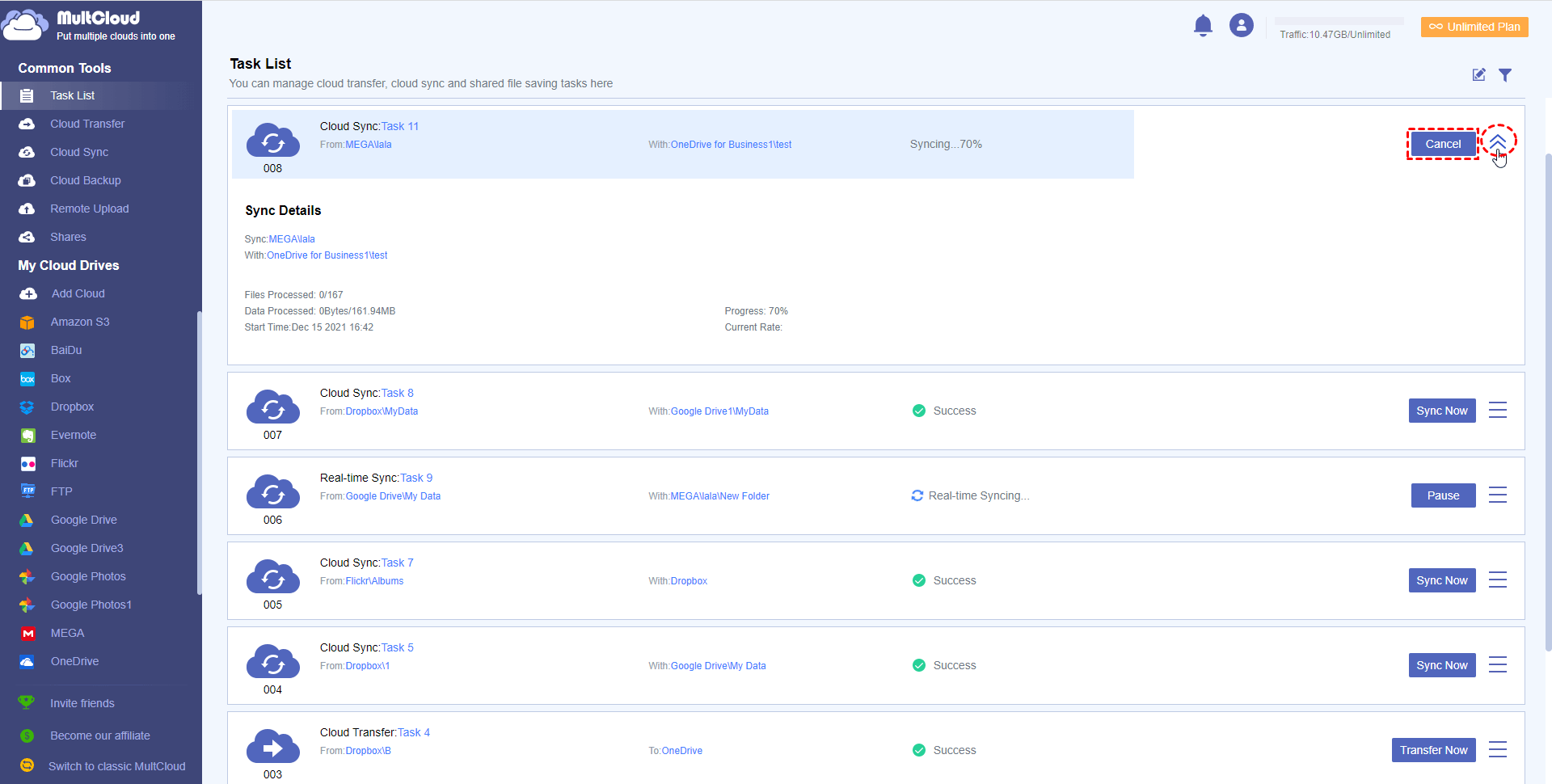Click the MEGA drive icon in sidebar
Screen dimensions: 1552x784
coord(28,634)
